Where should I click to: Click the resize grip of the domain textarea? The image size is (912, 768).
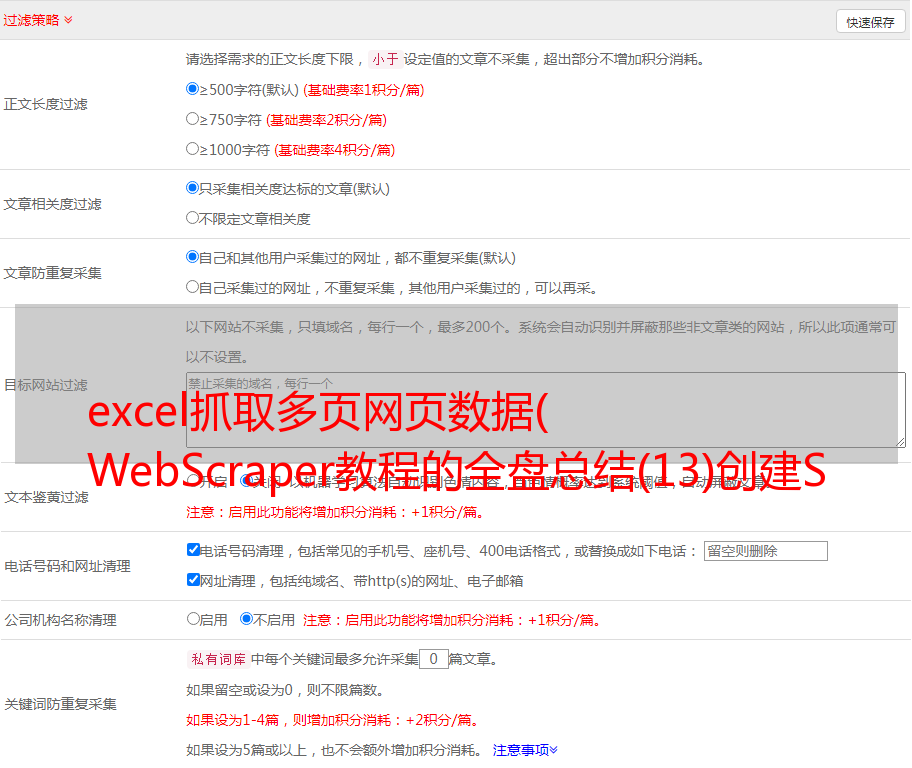click(x=900, y=442)
